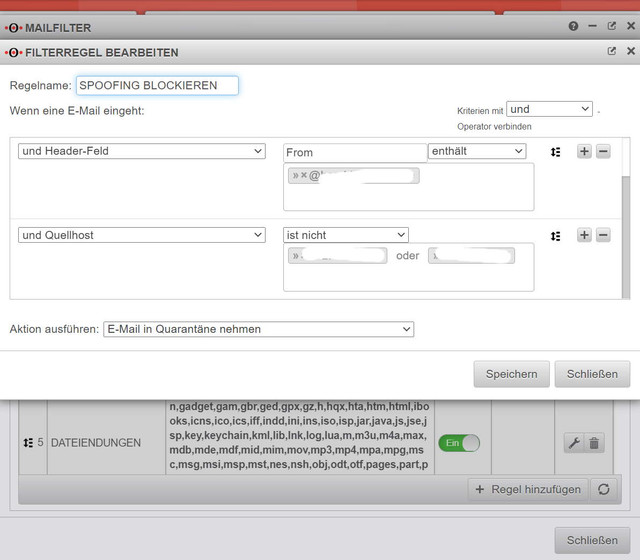Image resolution: width=640 pixels, height=560 pixels.
Task: Click Schließen in Mailfilter window
Action: (x=592, y=540)
